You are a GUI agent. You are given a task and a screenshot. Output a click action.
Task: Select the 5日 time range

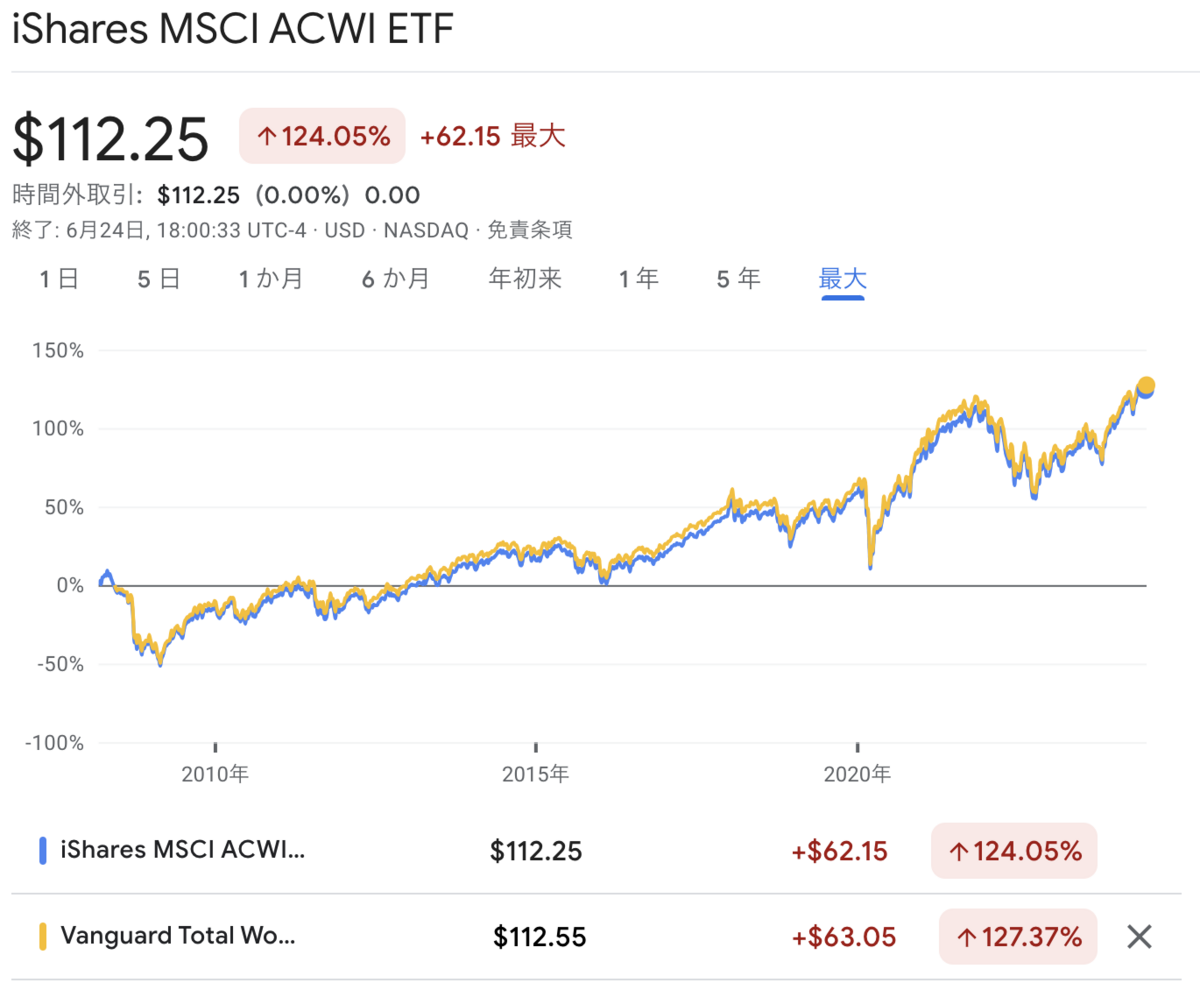coord(157,279)
